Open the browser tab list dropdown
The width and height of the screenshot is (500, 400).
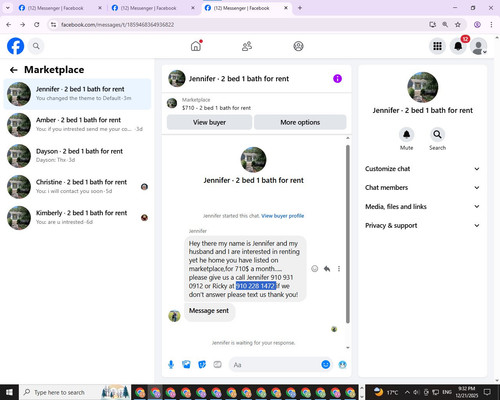tap(7, 8)
